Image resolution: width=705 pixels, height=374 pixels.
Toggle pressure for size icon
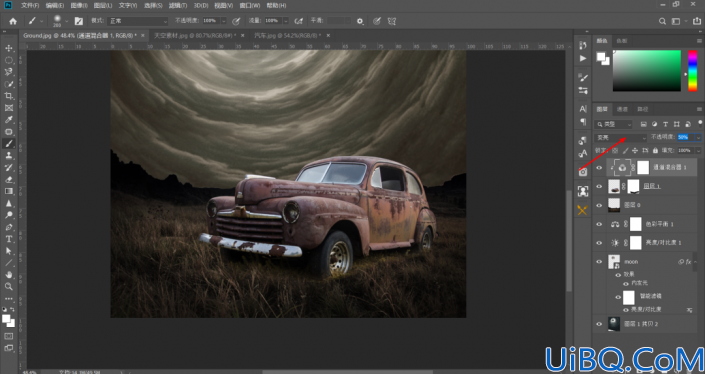click(x=377, y=21)
